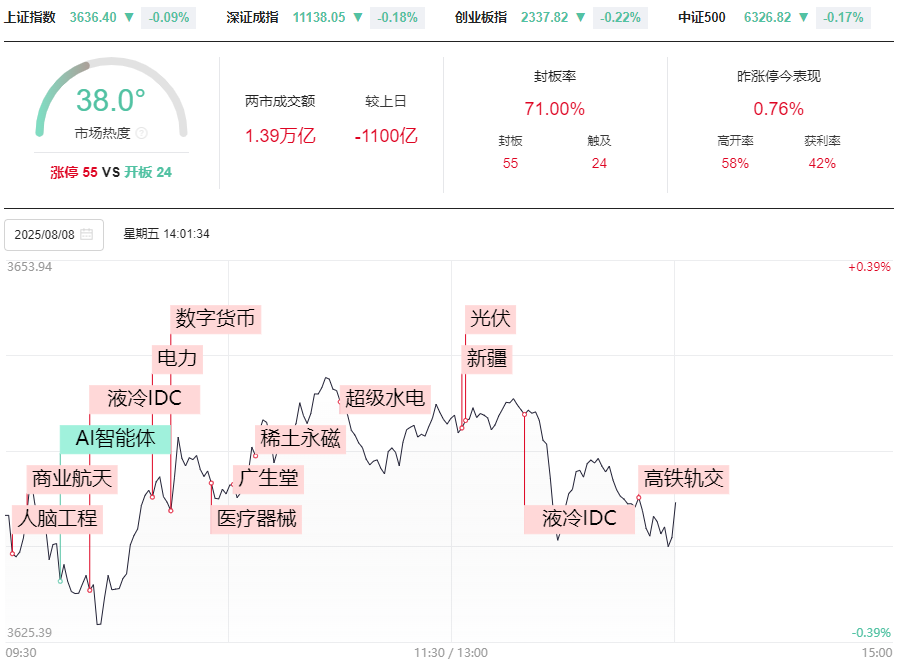Image resolution: width=900 pixels, height=668 pixels.
Task: Select the green AI智能体 sector tag
Action: point(115,438)
